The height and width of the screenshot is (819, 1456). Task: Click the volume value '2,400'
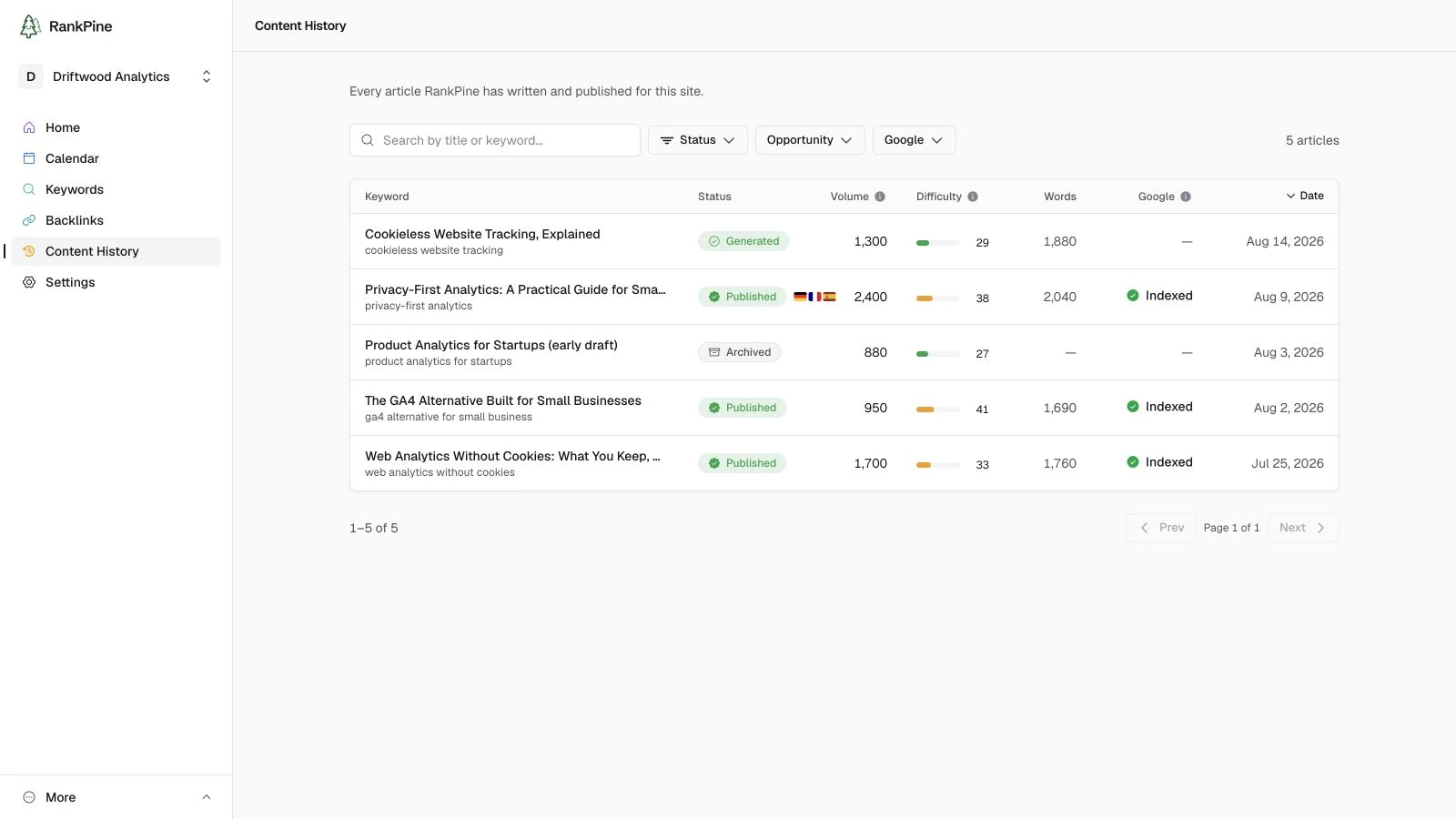(871, 297)
